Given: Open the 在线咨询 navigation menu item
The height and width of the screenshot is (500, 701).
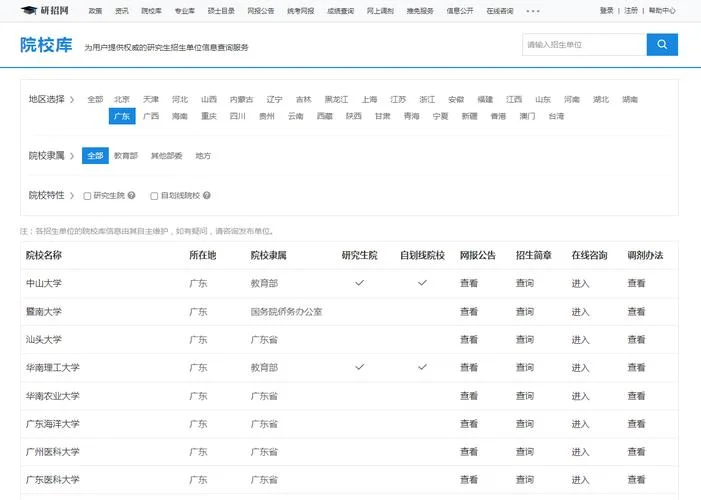Looking at the screenshot, I should coord(500,11).
